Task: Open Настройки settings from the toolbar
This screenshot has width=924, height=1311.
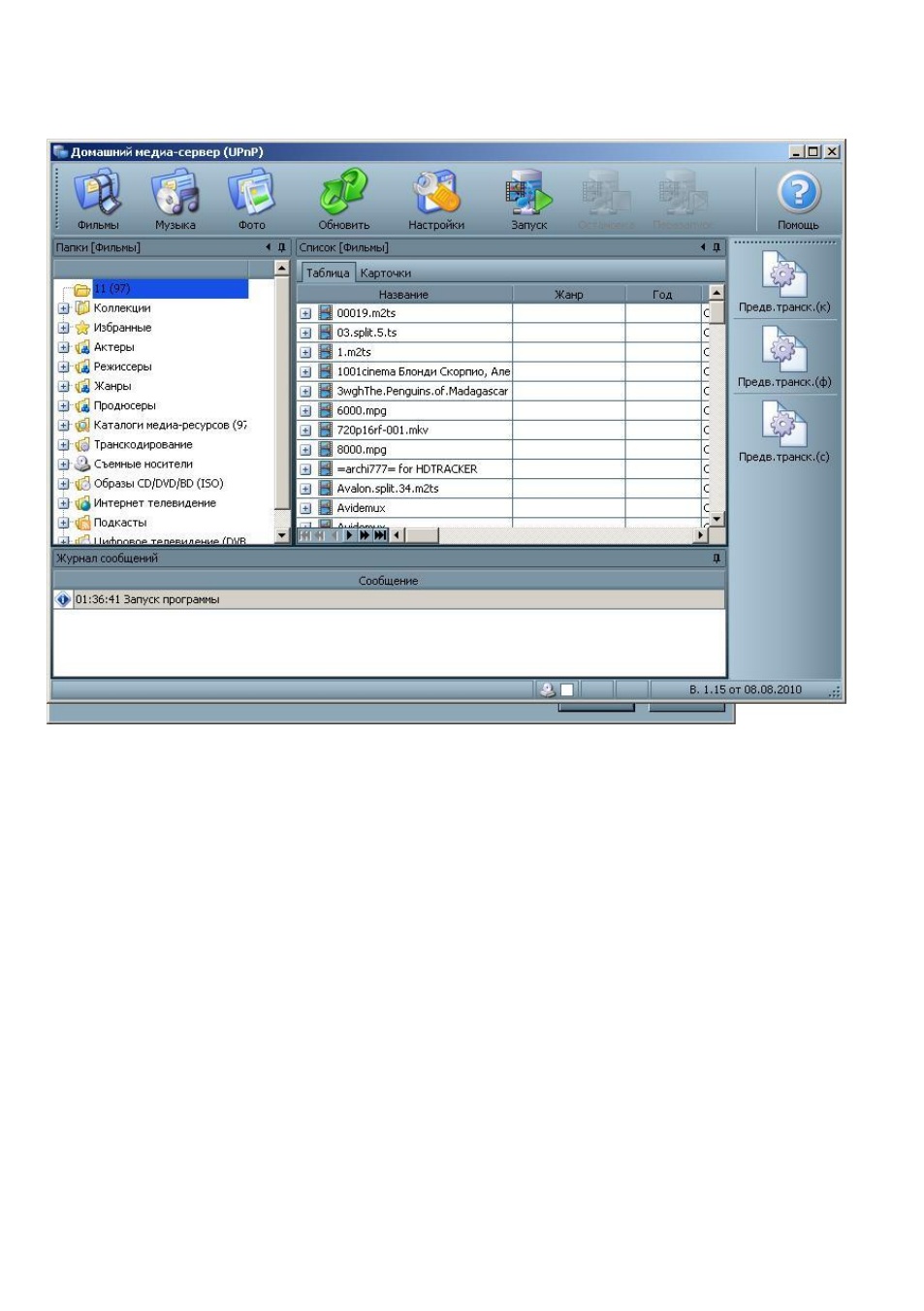Action: point(436,199)
